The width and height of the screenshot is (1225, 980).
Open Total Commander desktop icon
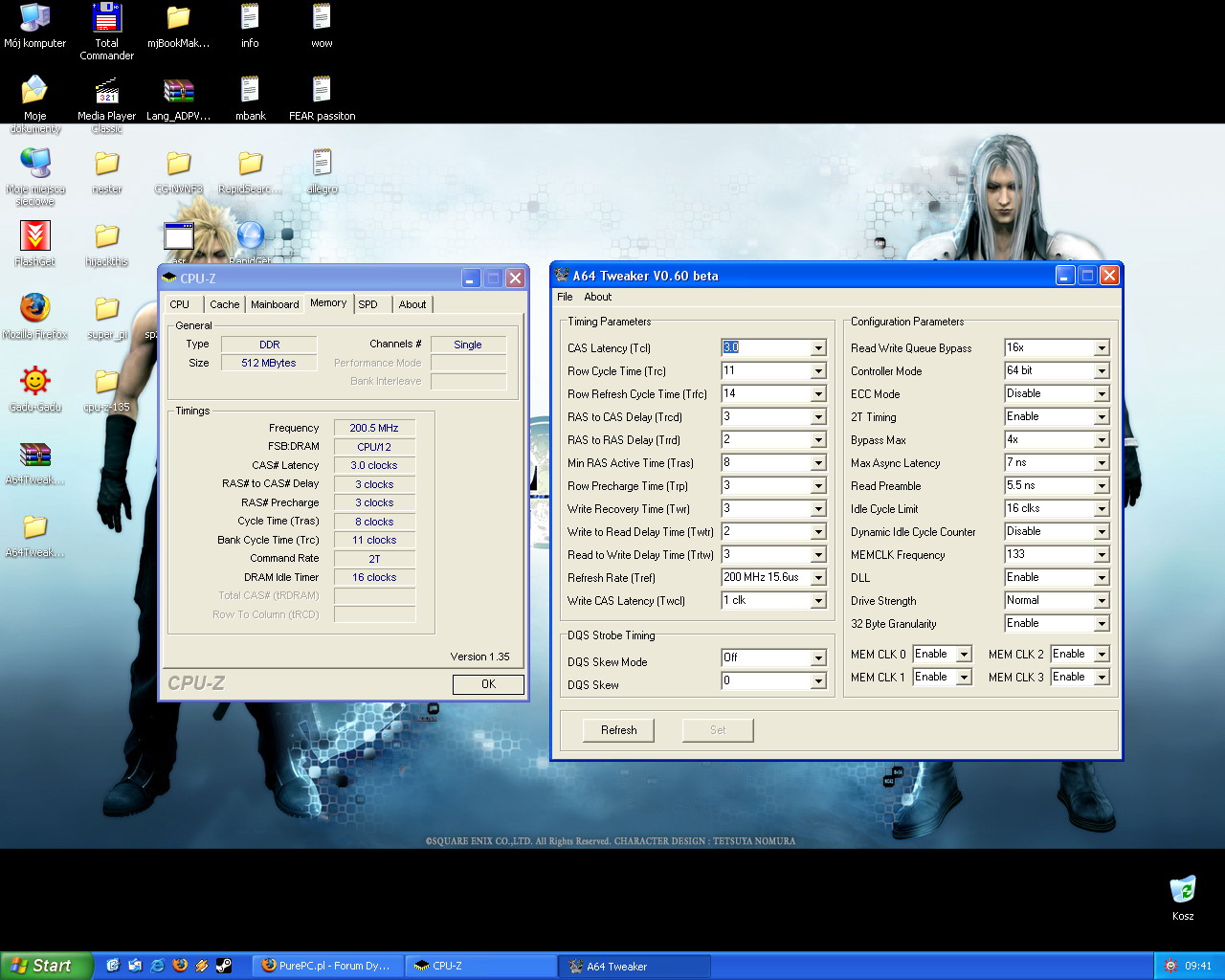click(x=107, y=32)
